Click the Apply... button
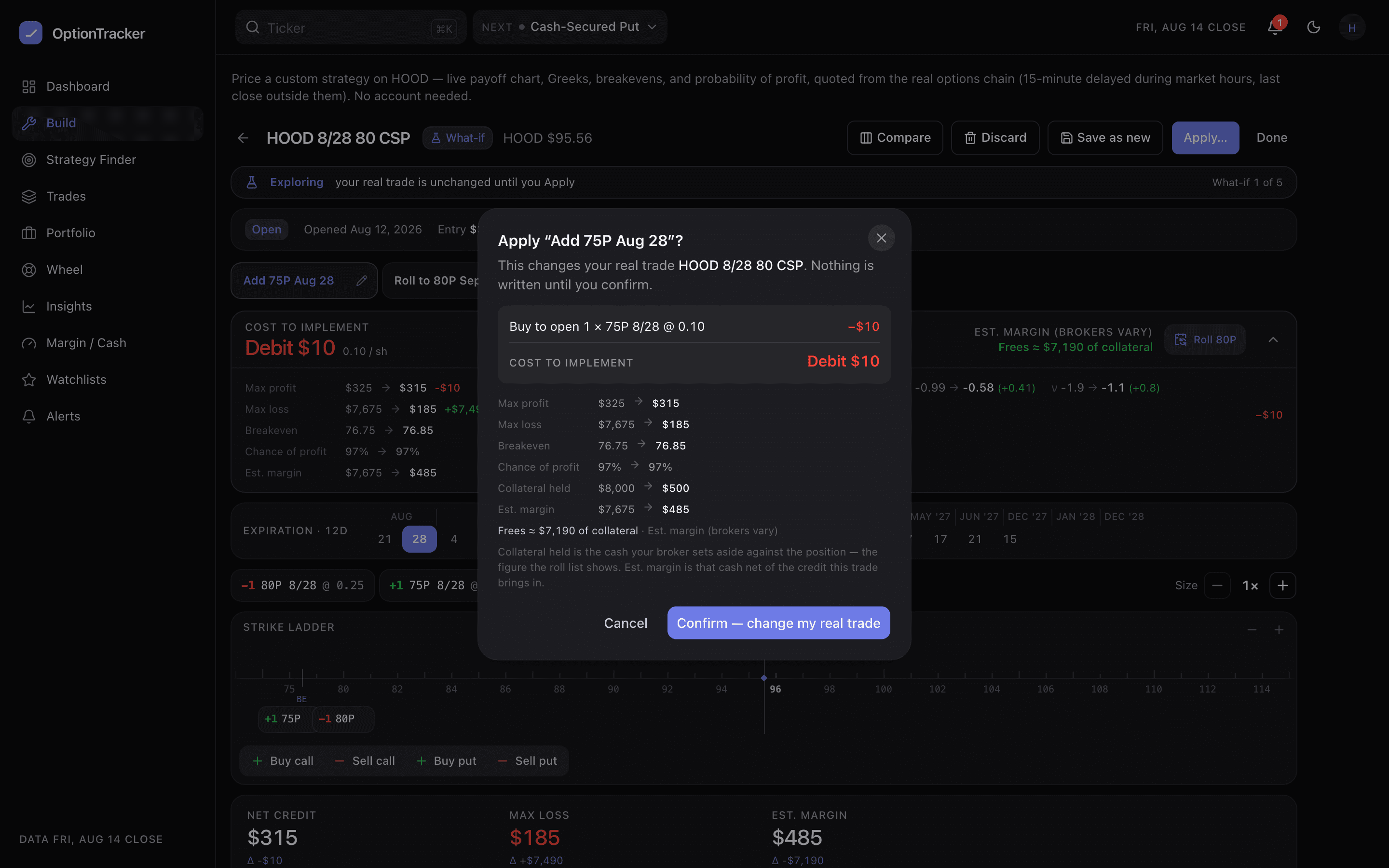This screenshot has height=868, width=1389. tap(1205, 138)
